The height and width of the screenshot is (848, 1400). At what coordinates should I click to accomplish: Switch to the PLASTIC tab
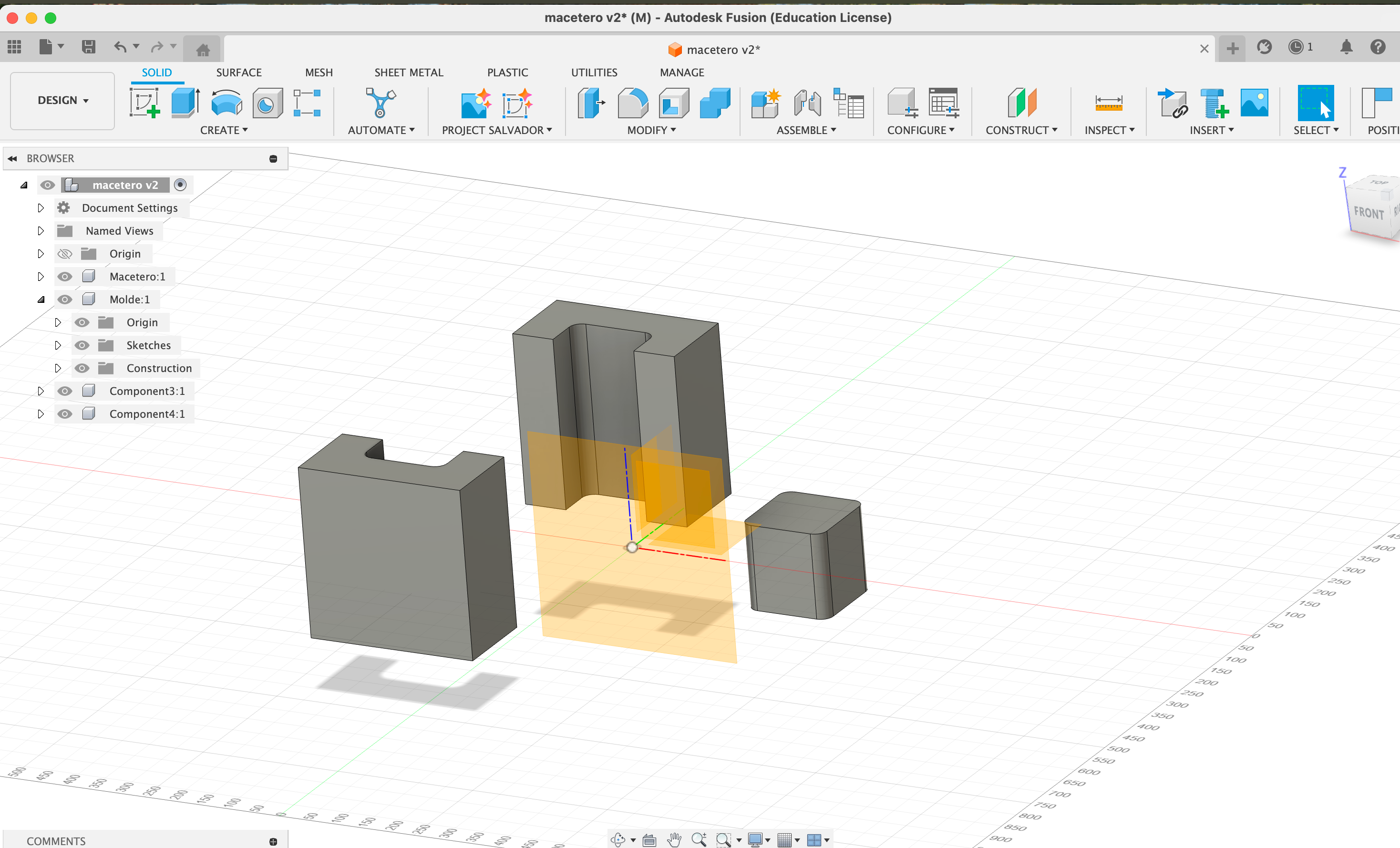507,72
